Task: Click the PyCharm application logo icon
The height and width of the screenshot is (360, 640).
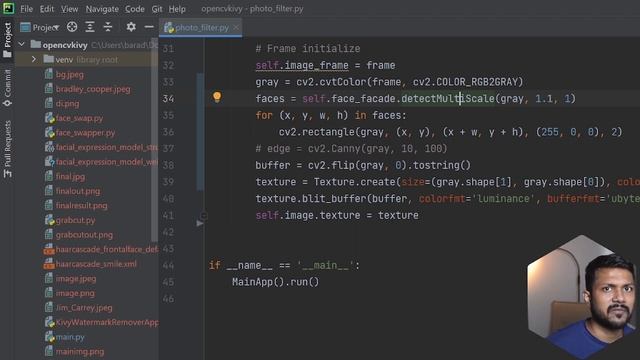Action: coord(8,8)
